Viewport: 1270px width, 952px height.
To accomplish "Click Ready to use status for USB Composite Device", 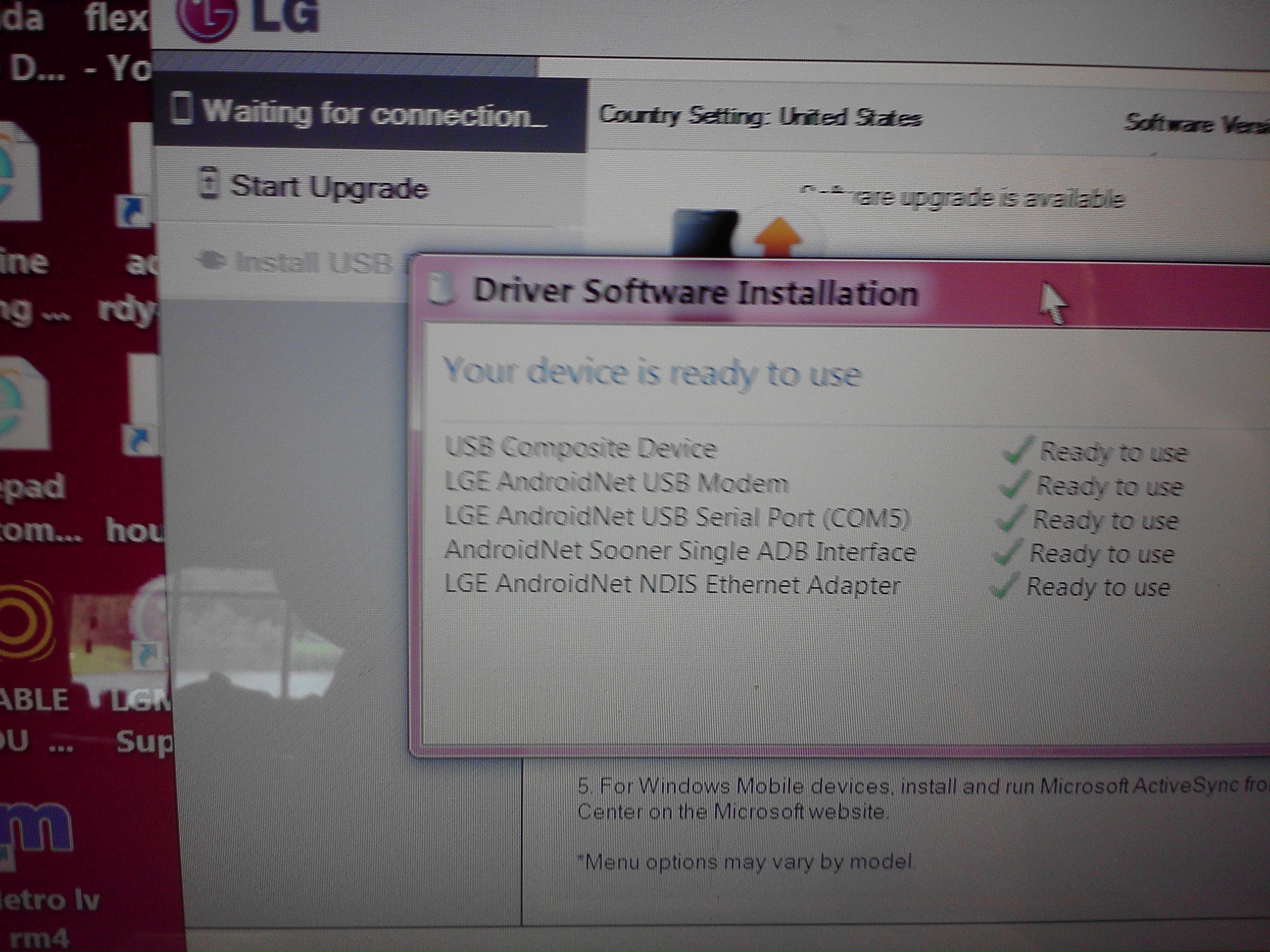I will click(x=1113, y=452).
